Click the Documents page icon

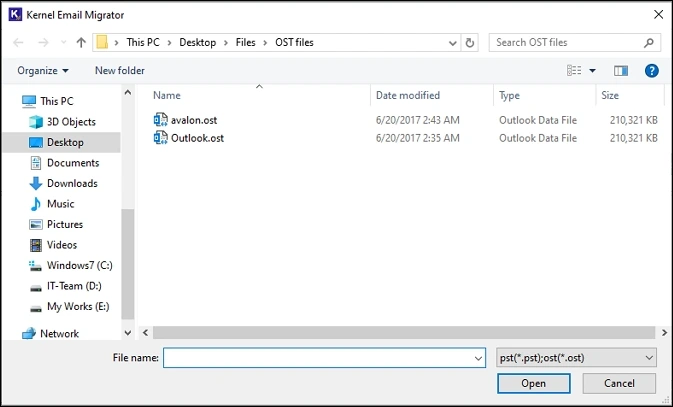coord(36,163)
